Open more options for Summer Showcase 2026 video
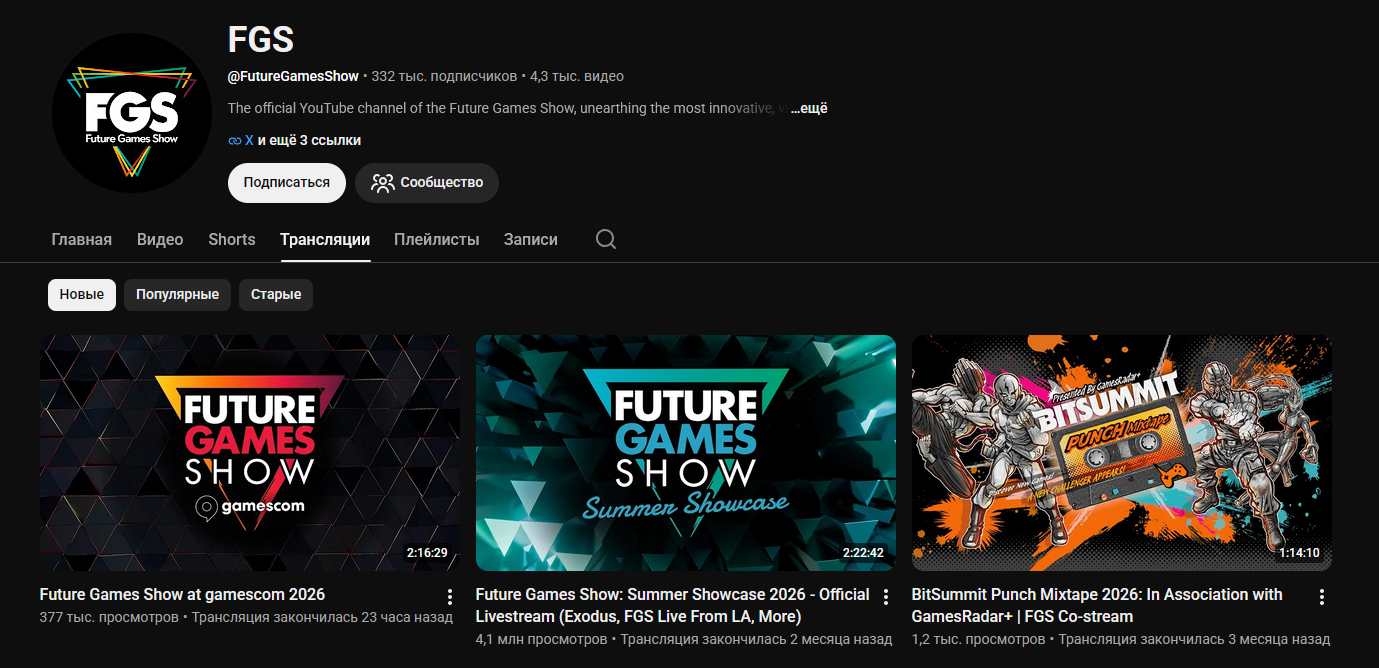The image size is (1379, 668). click(x=886, y=597)
